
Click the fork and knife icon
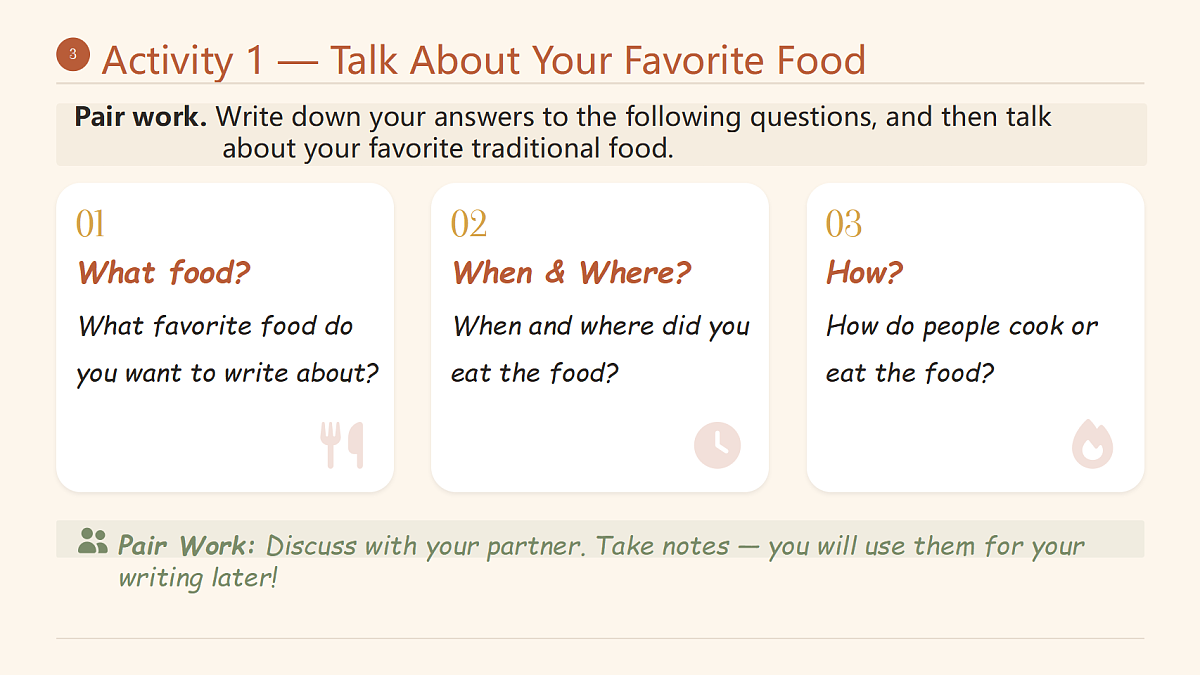342,445
